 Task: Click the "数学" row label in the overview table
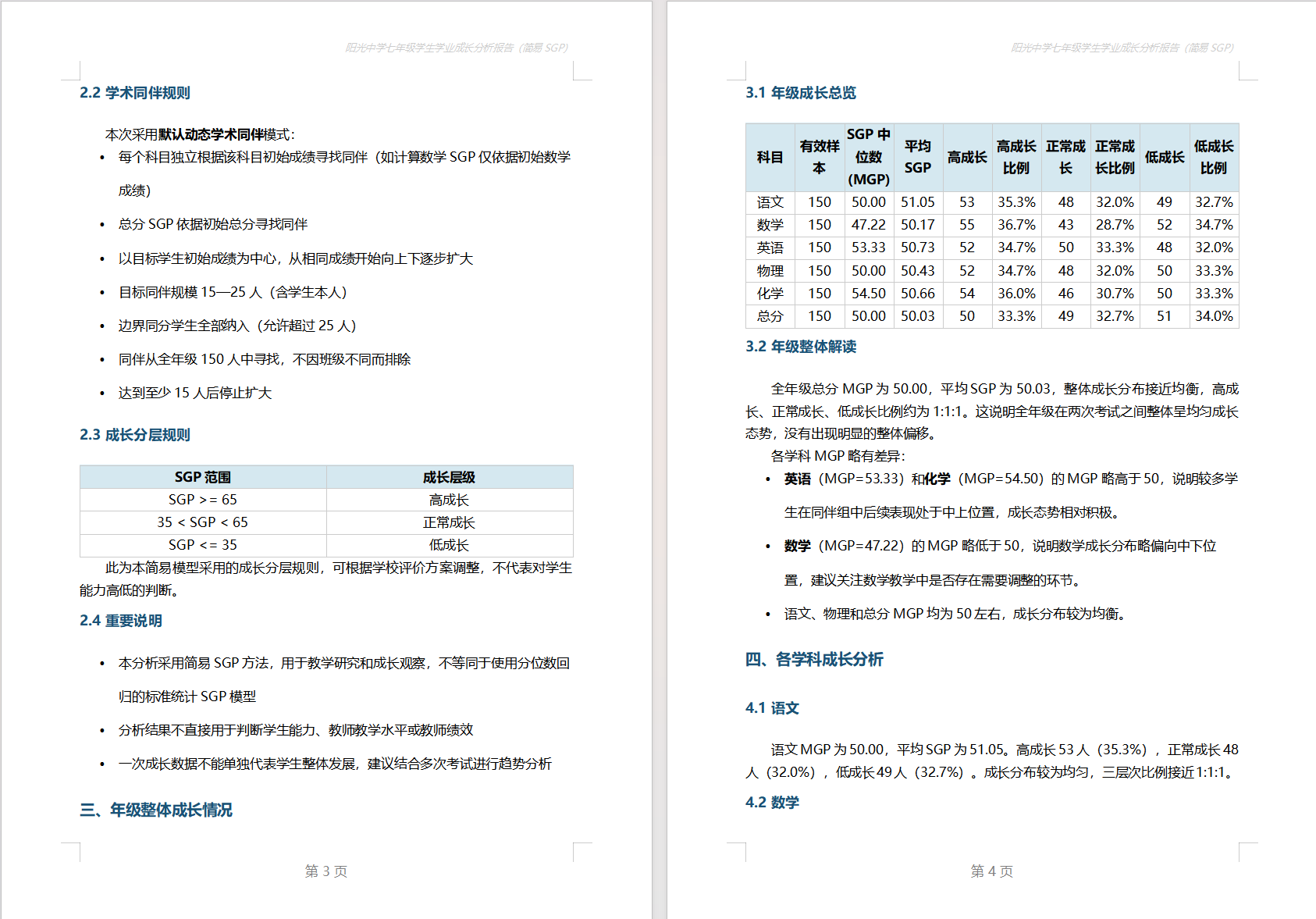pos(770,225)
